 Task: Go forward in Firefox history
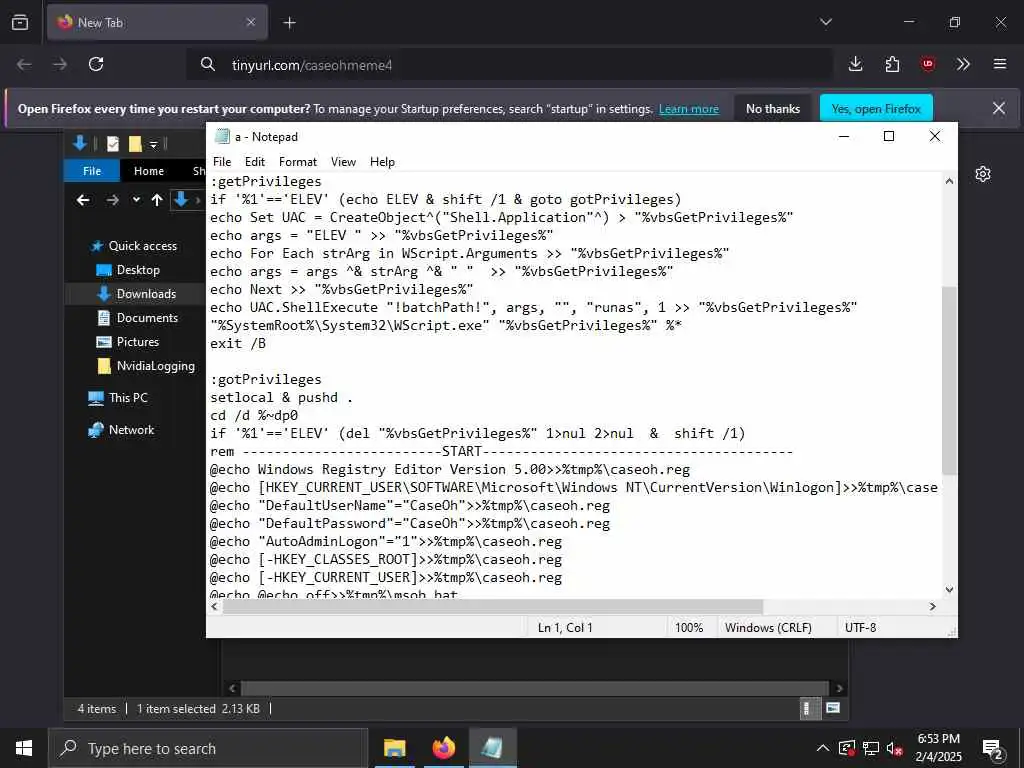(x=60, y=64)
